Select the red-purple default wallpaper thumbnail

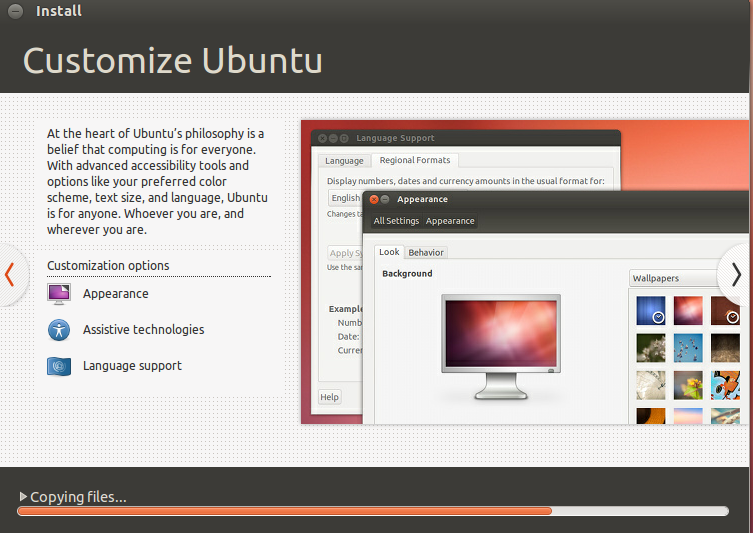tap(688, 310)
